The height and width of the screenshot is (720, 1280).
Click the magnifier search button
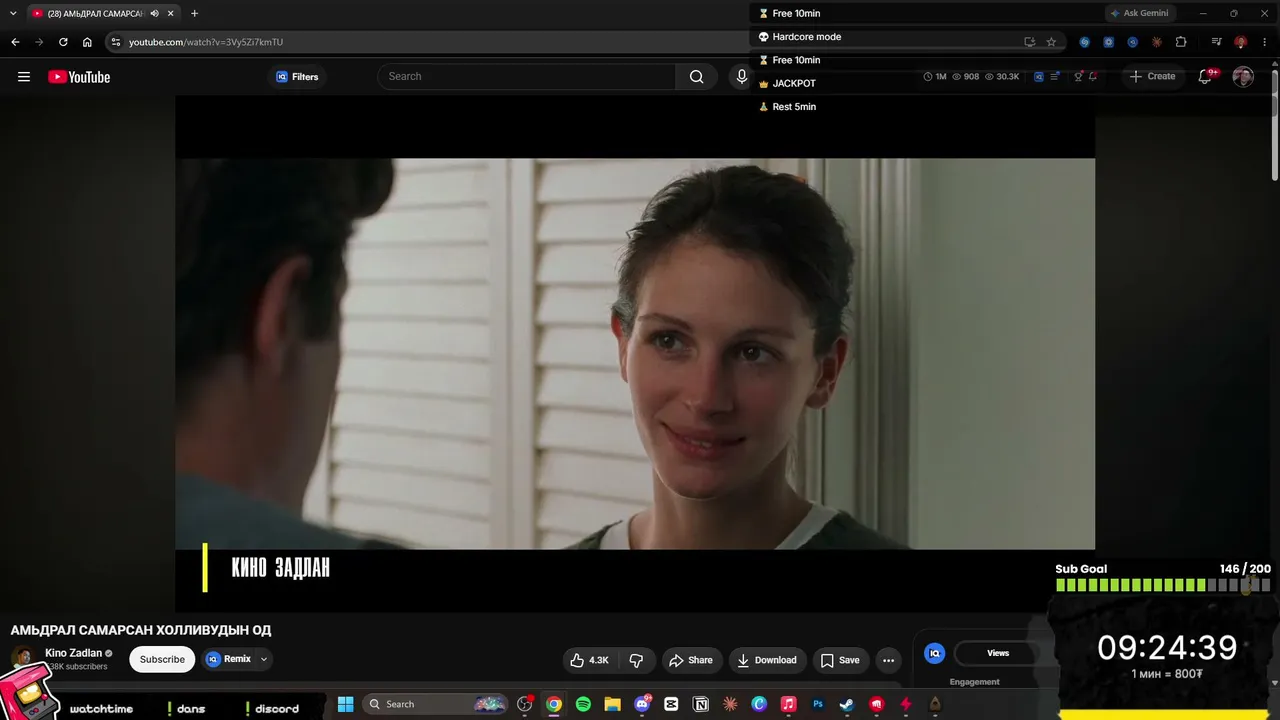pos(696,77)
